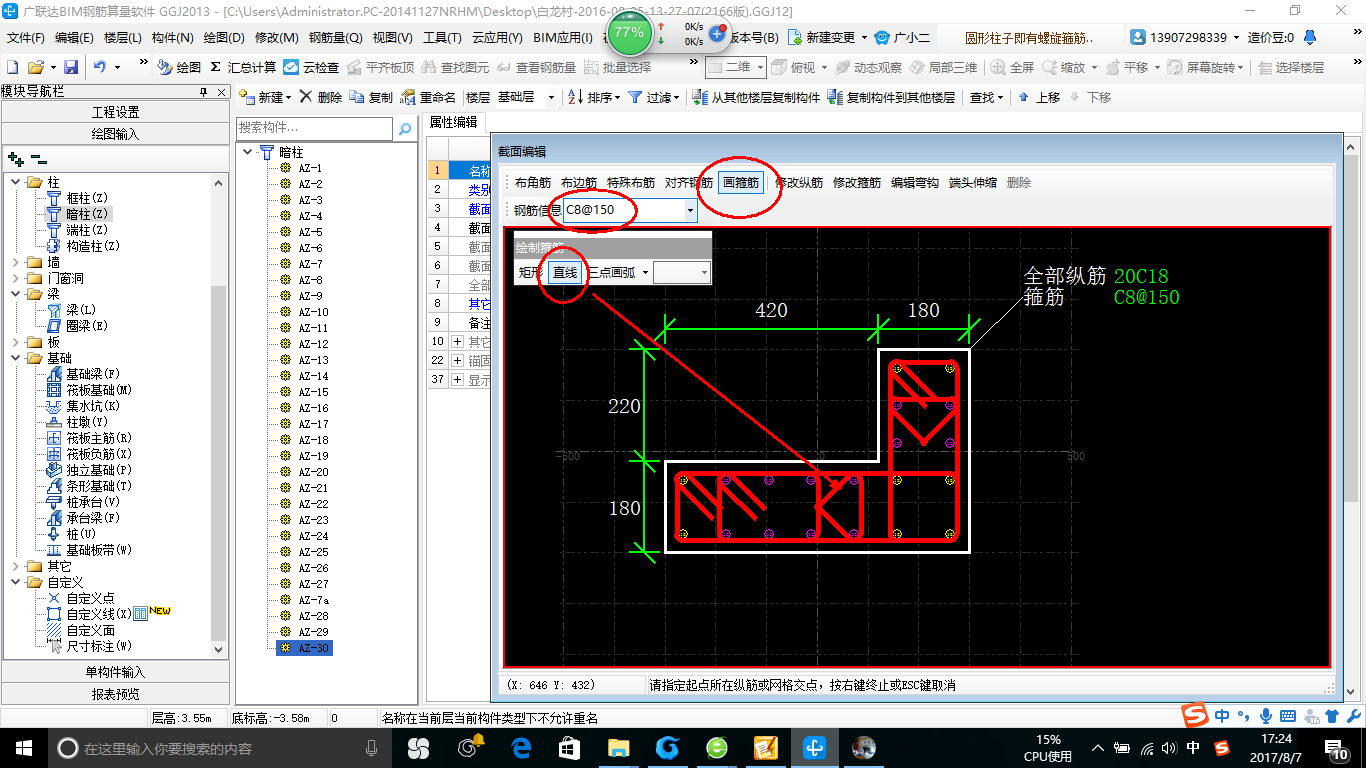Click the collapse-all minus icon in navigator

(38, 158)
